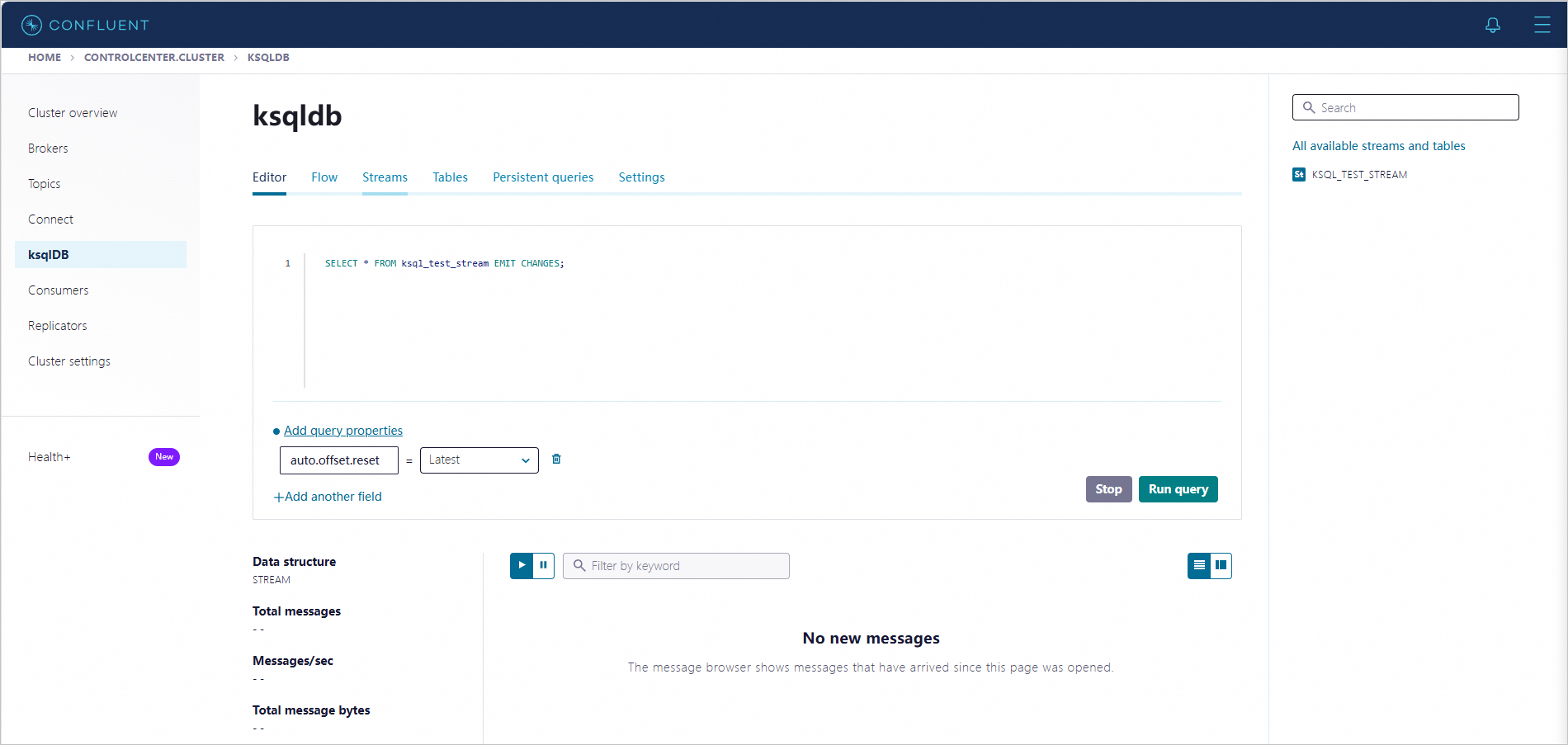This screenshot has width=1568, height=745.
Task: Open the Settings tab
Action: pyautogui.click(x=641, y=177)
